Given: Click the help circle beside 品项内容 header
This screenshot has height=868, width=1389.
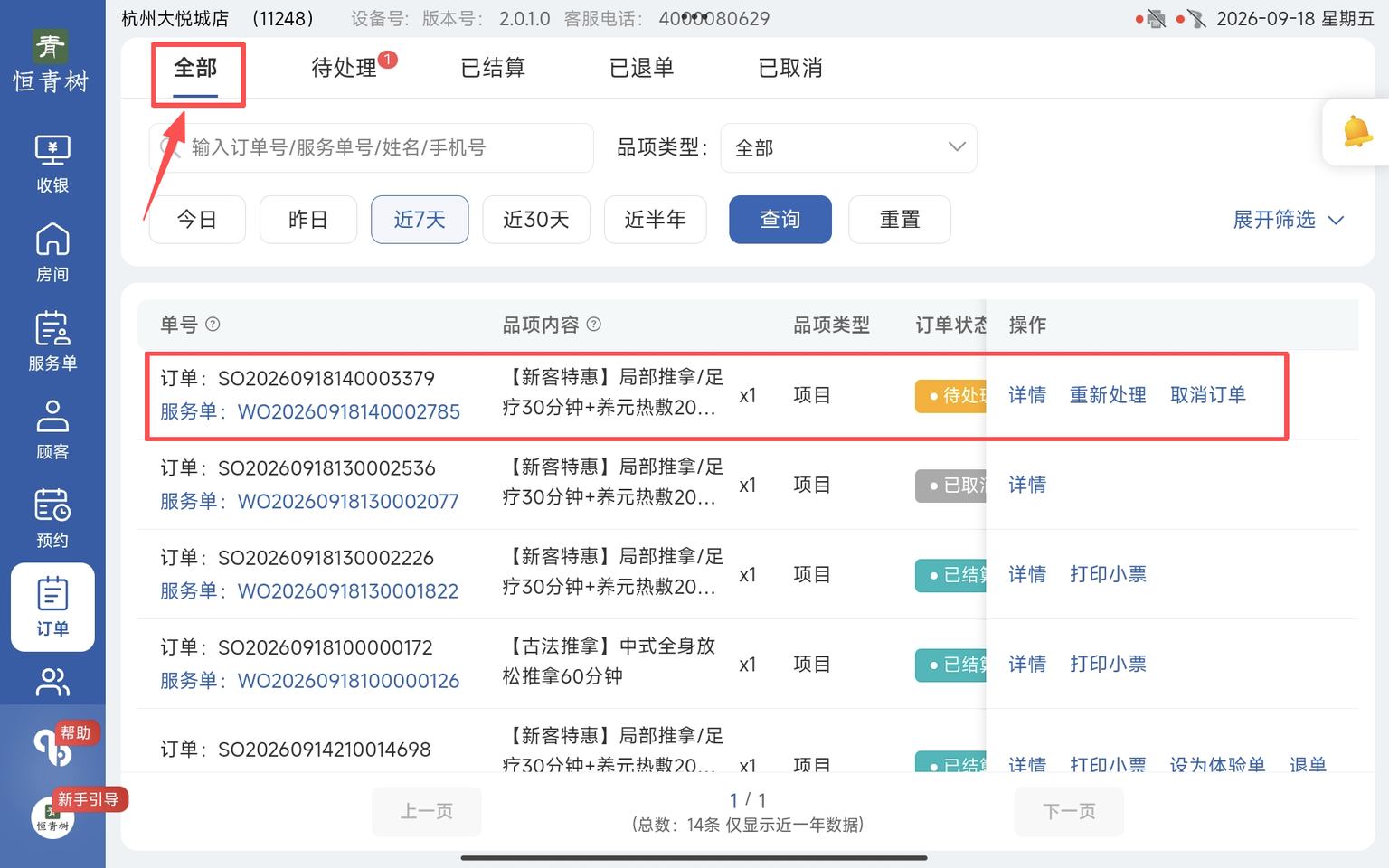Looking at the screenshot, I should (594, 325).
